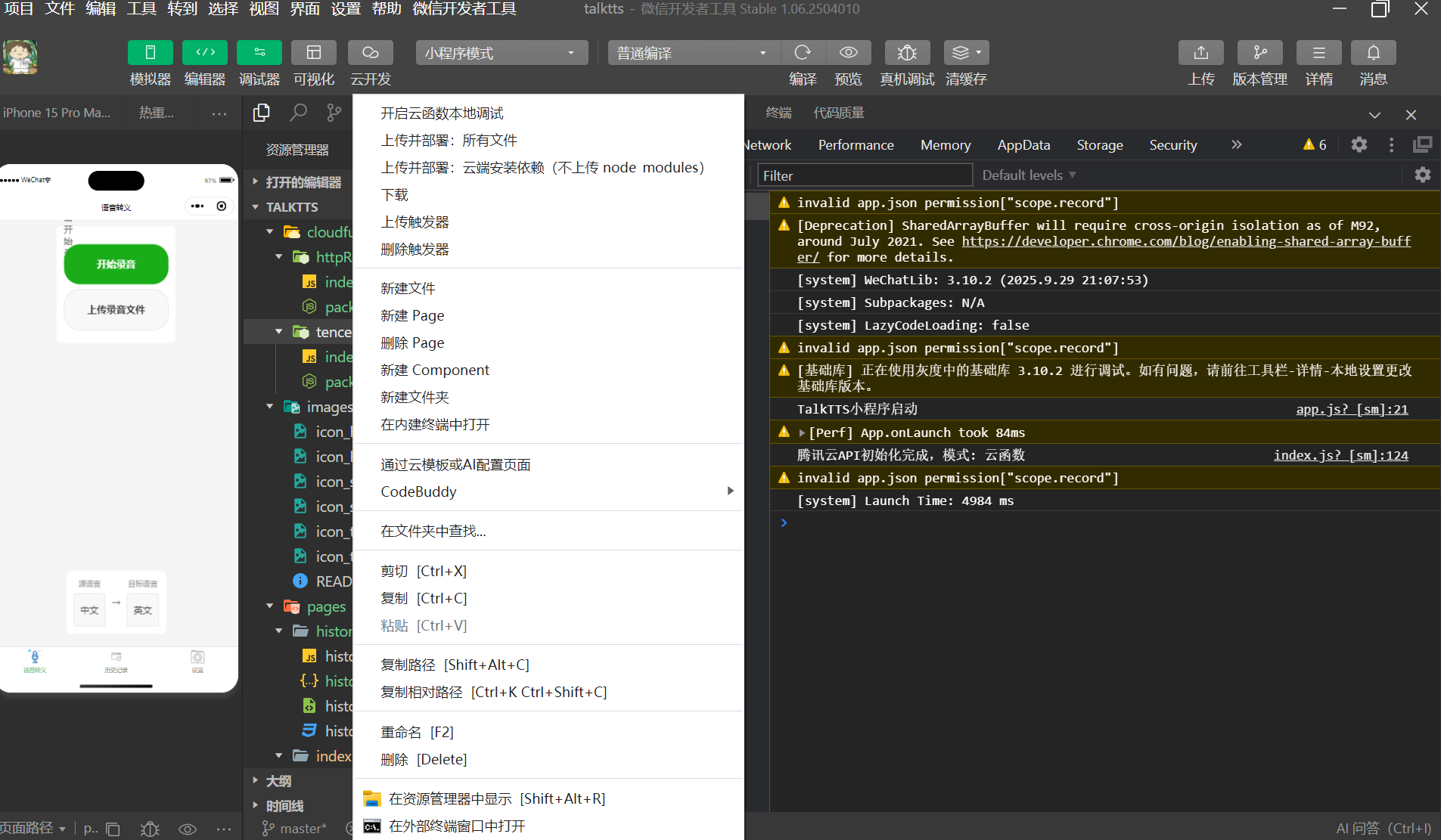Open Cloud Development (云开发) console
Viewport: 1441px width, 840px height.
click(371, 53)
